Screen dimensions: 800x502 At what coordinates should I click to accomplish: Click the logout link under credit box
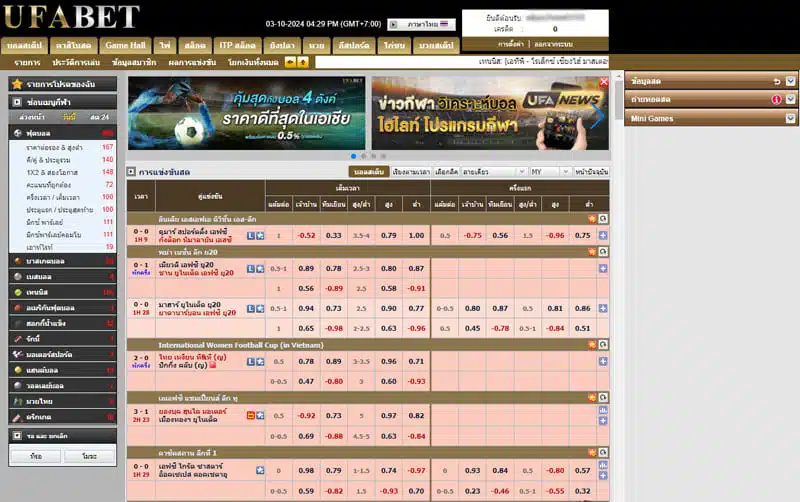553,44
